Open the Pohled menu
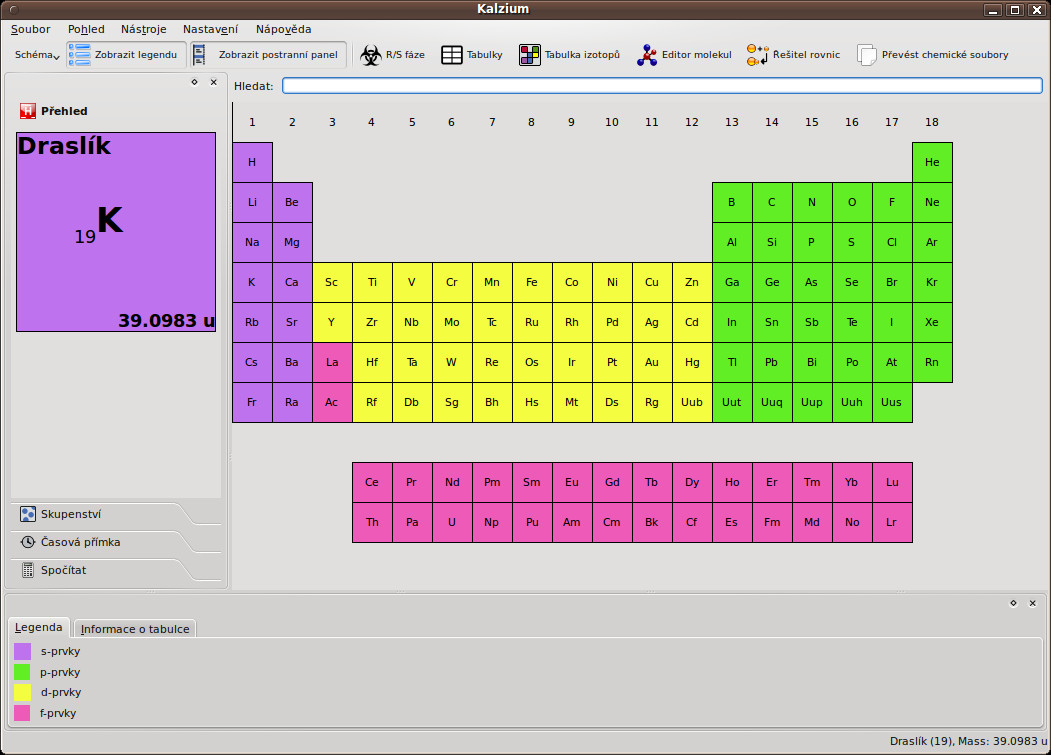 (86, 29)
